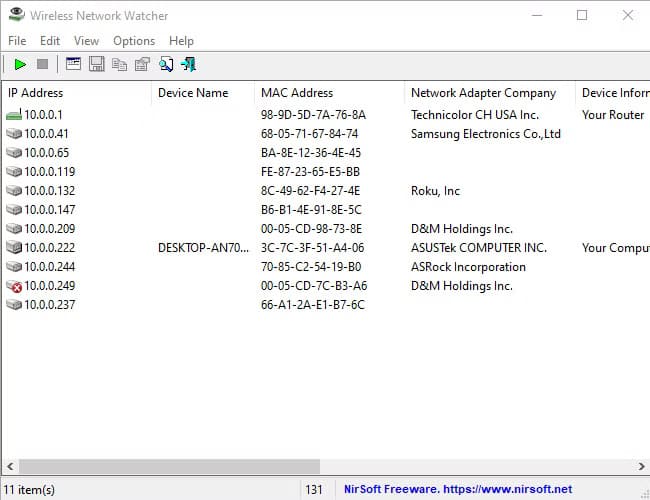This screenshot has width=650, height=500.
Task: Click the computer icon beside 10.0.0.222
Action: coord(14,248)
